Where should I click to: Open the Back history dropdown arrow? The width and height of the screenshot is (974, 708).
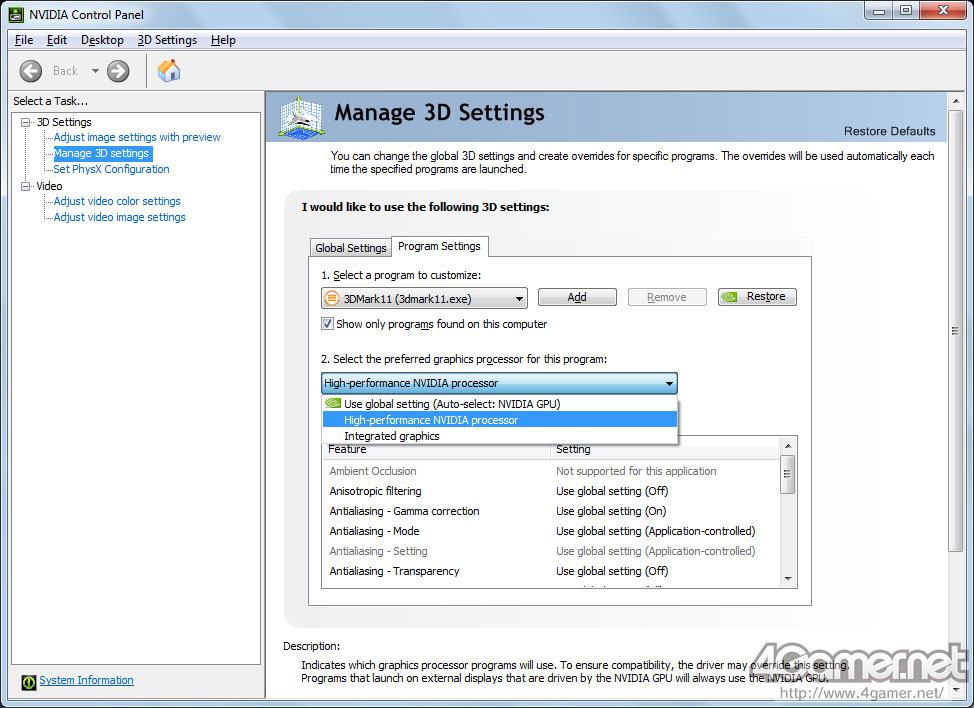(95, 71)
